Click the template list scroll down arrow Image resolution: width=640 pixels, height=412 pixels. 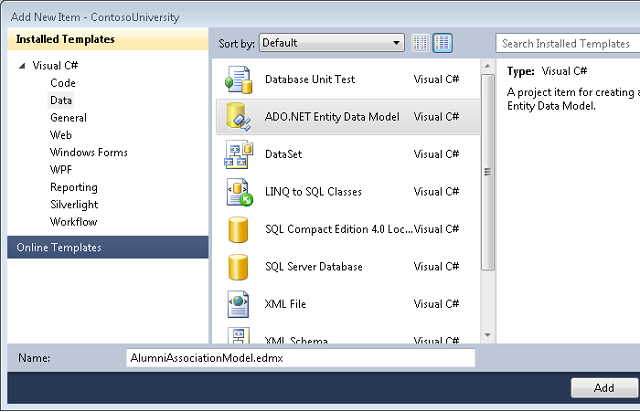click(487, 335)
